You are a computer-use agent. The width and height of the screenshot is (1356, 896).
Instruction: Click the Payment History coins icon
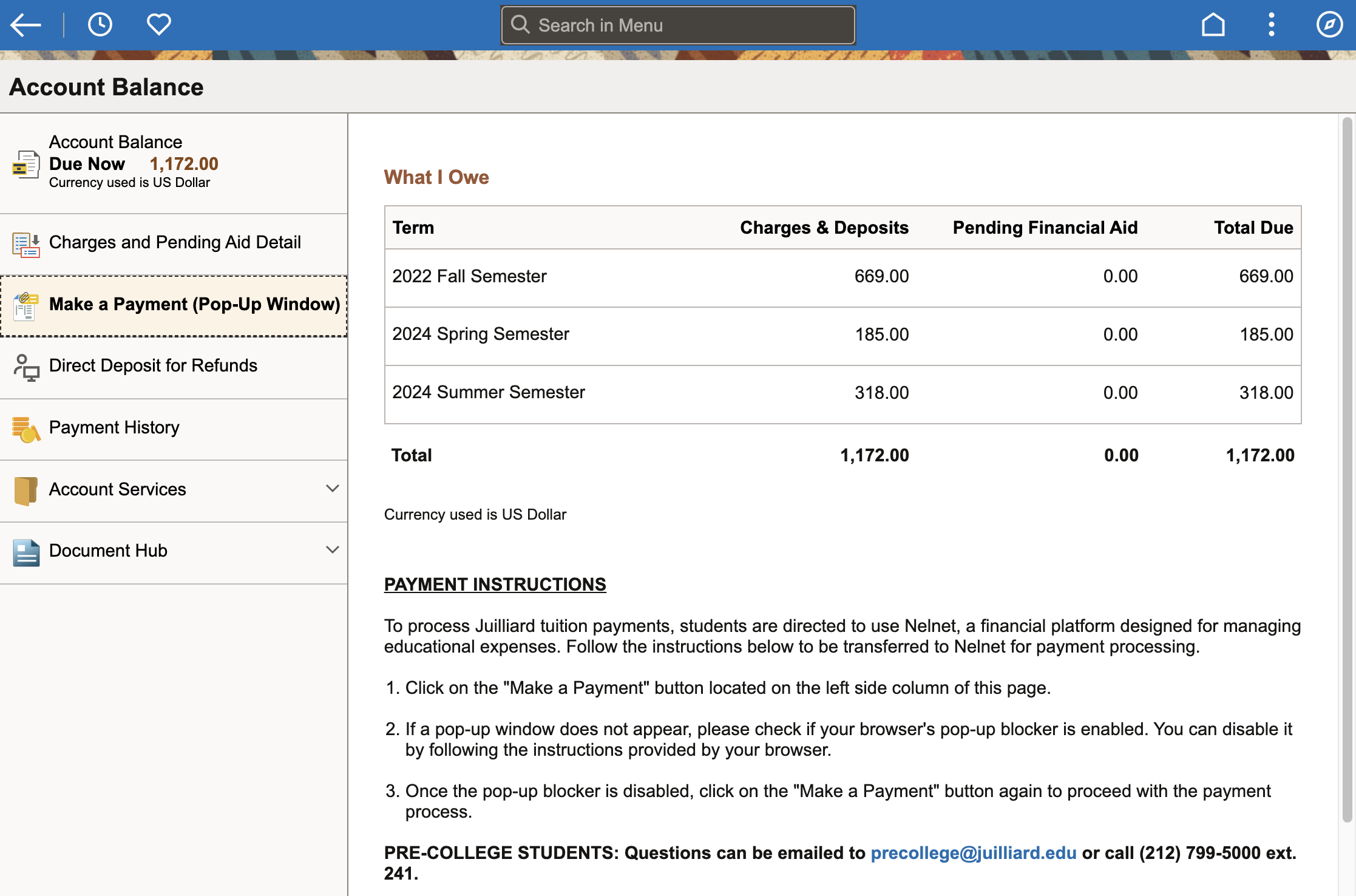point(25,429)
